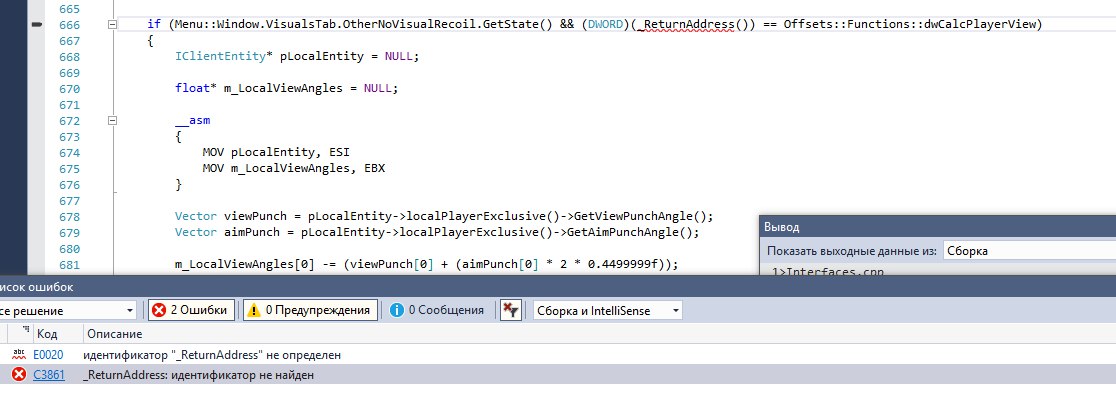Click OtherNoVisualRecoil in line 666
The height and width of the screenshot is (418, 1116).
pos(410,24)
